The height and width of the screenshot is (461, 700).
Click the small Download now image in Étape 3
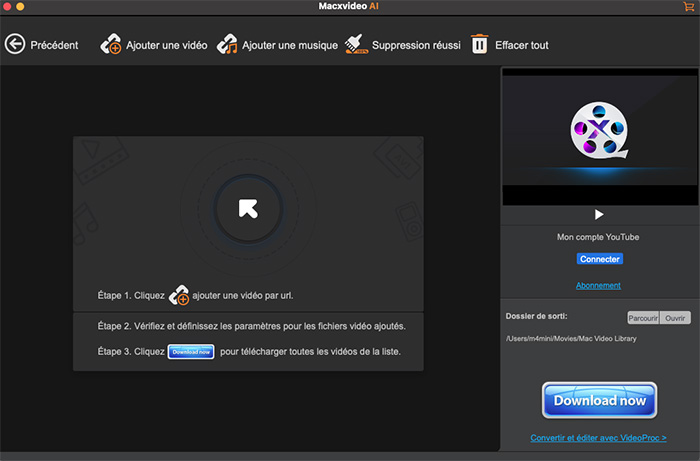(x=191, y=352)
